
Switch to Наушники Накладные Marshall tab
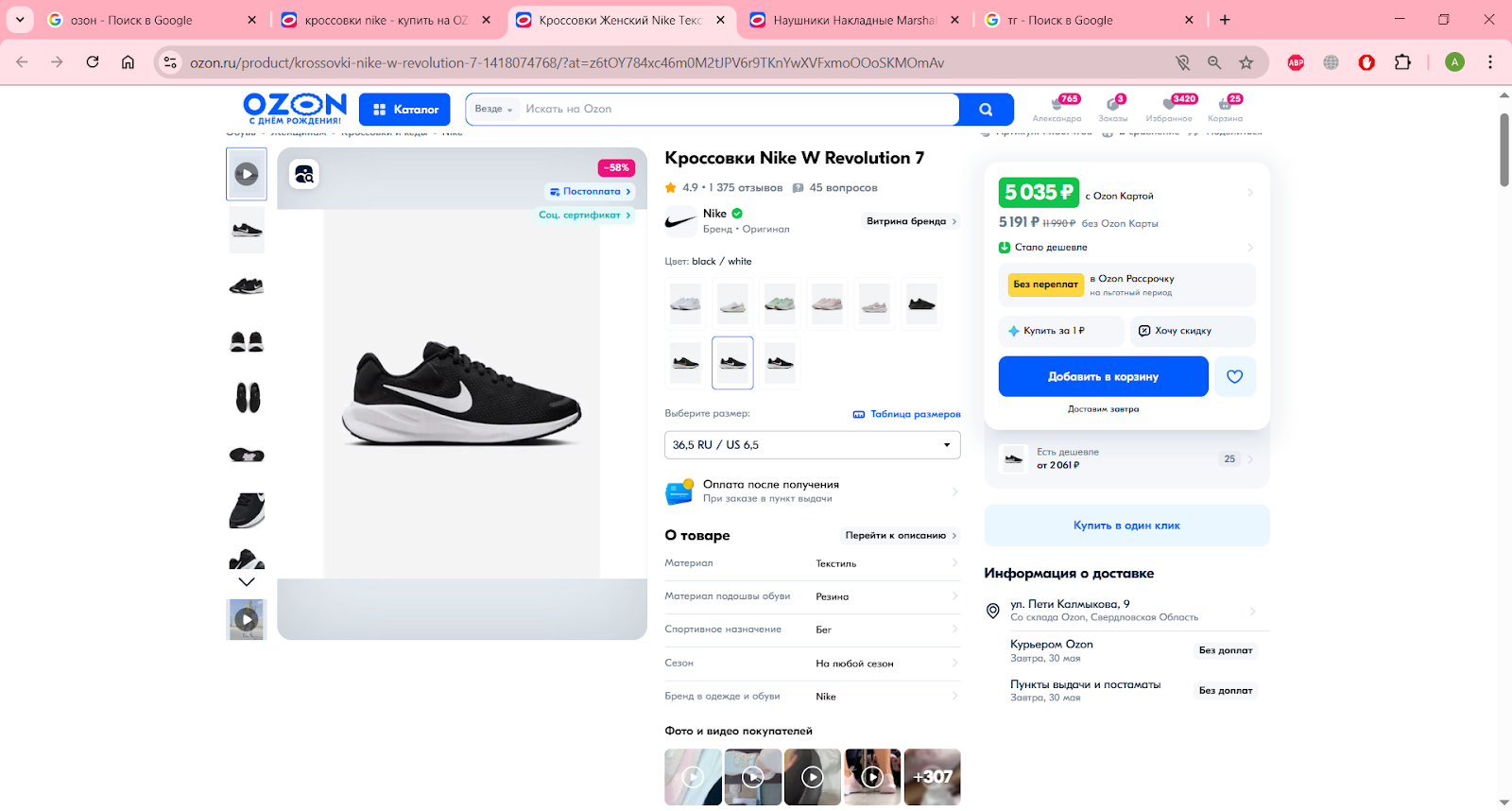tap(855, 20)
